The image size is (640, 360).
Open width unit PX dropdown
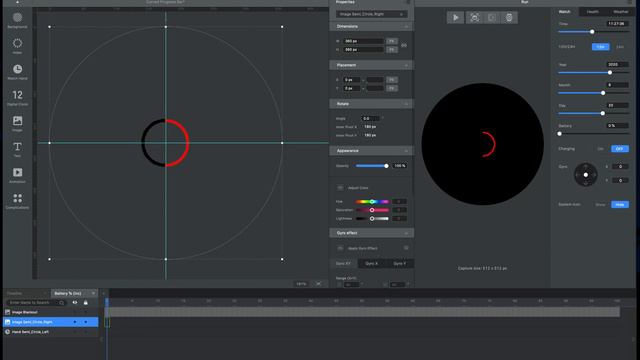[x=391, y=41]
